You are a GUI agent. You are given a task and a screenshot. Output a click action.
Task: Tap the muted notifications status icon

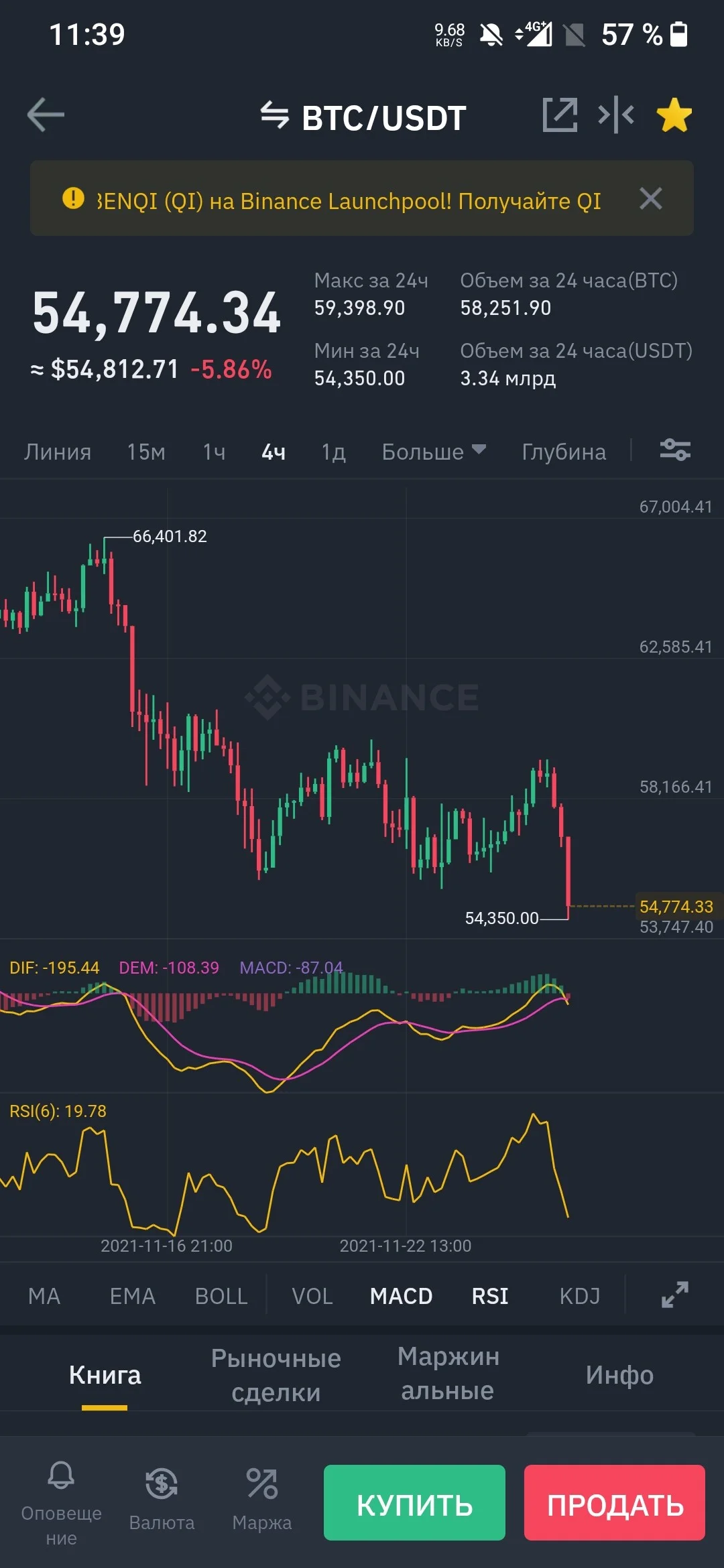(491, 34)
